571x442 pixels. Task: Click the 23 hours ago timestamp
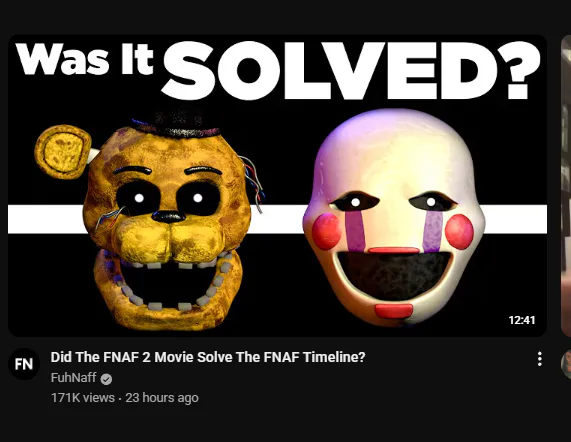pos(162,398)
